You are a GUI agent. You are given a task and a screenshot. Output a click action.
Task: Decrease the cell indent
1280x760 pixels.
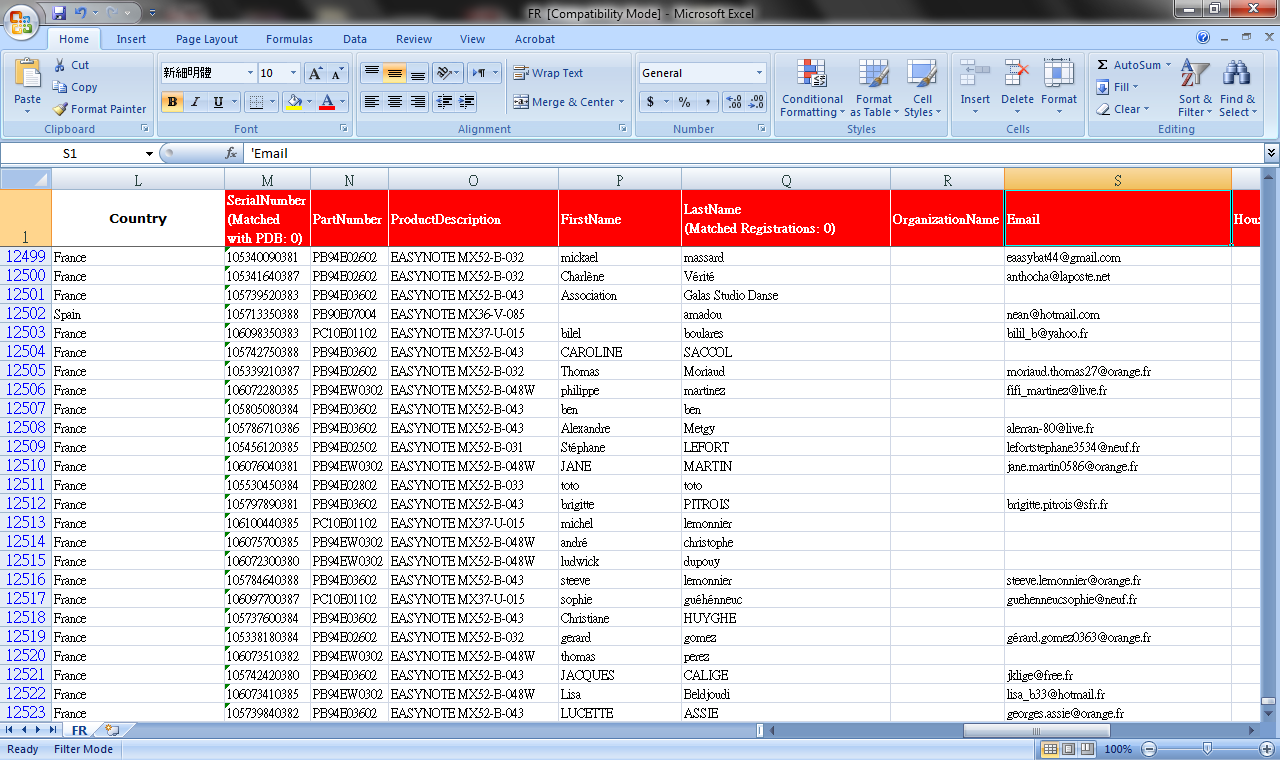click(x=444, y=102)
